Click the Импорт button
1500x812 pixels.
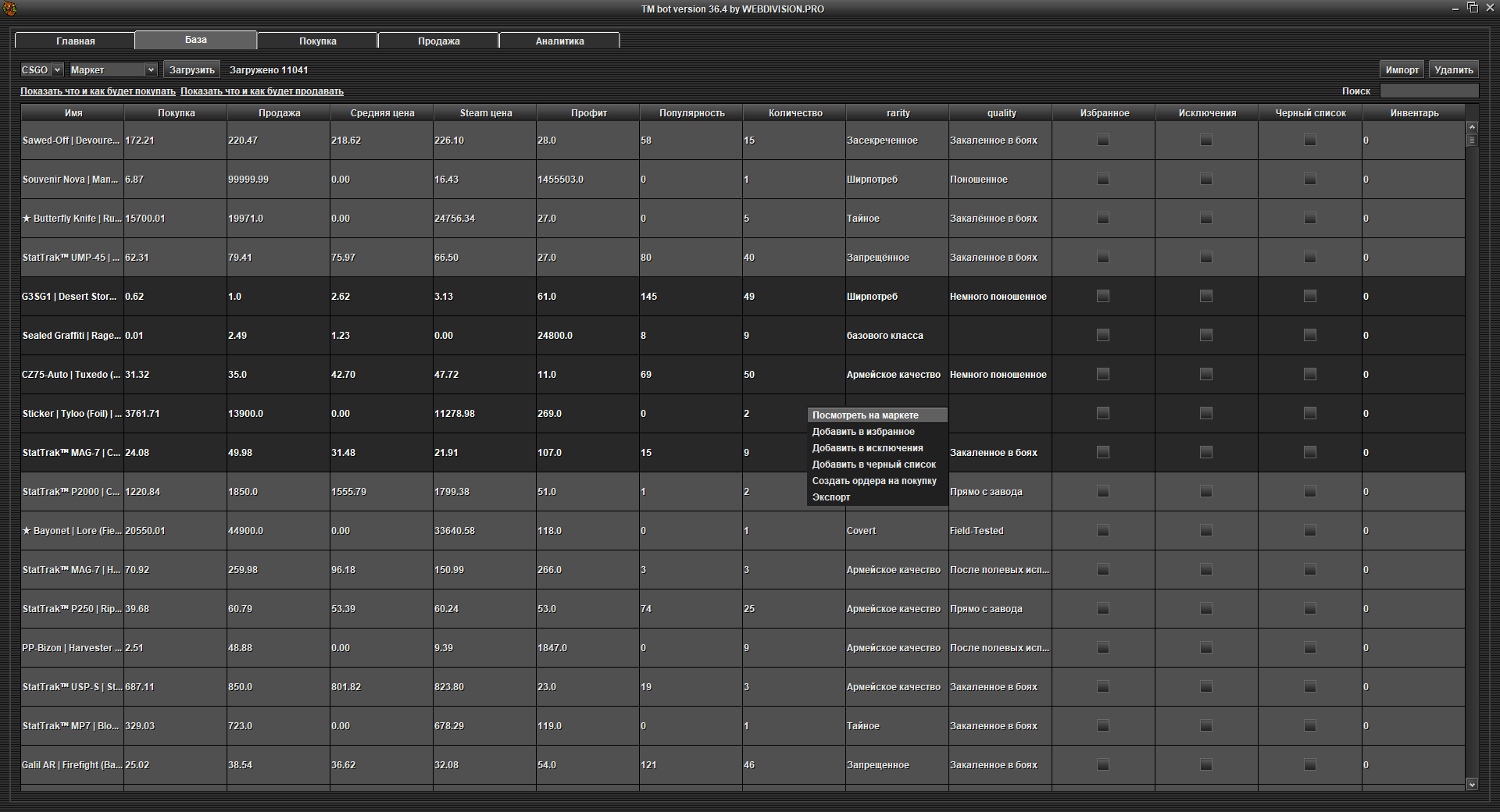[1402, 70]
